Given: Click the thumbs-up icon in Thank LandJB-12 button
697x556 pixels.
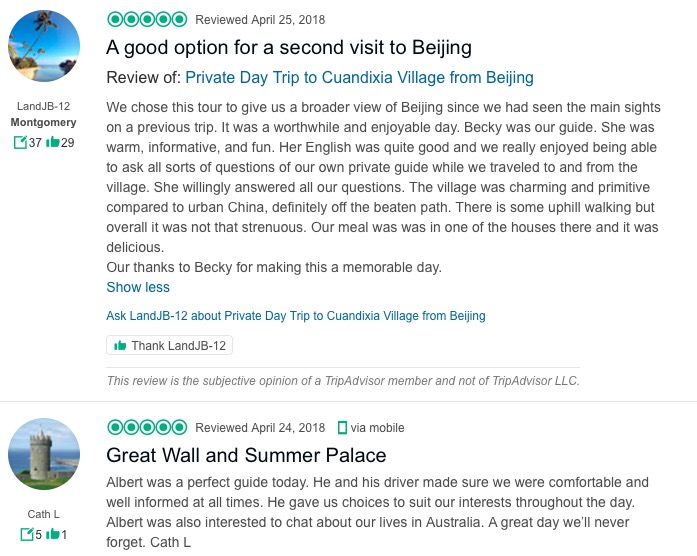Looking at the screenshot, I should [121, 346].
